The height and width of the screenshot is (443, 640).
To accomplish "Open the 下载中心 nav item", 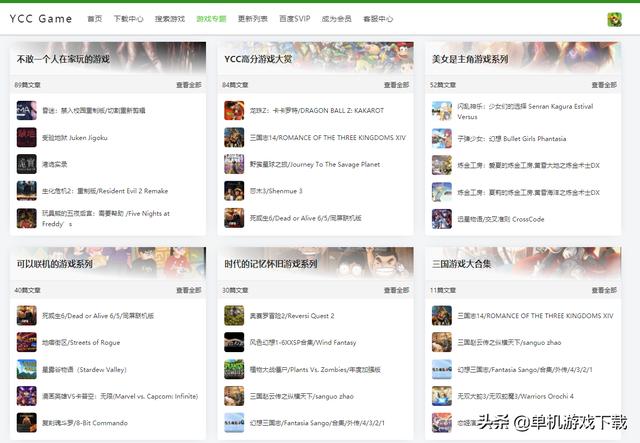I will [x=128, y=19].
